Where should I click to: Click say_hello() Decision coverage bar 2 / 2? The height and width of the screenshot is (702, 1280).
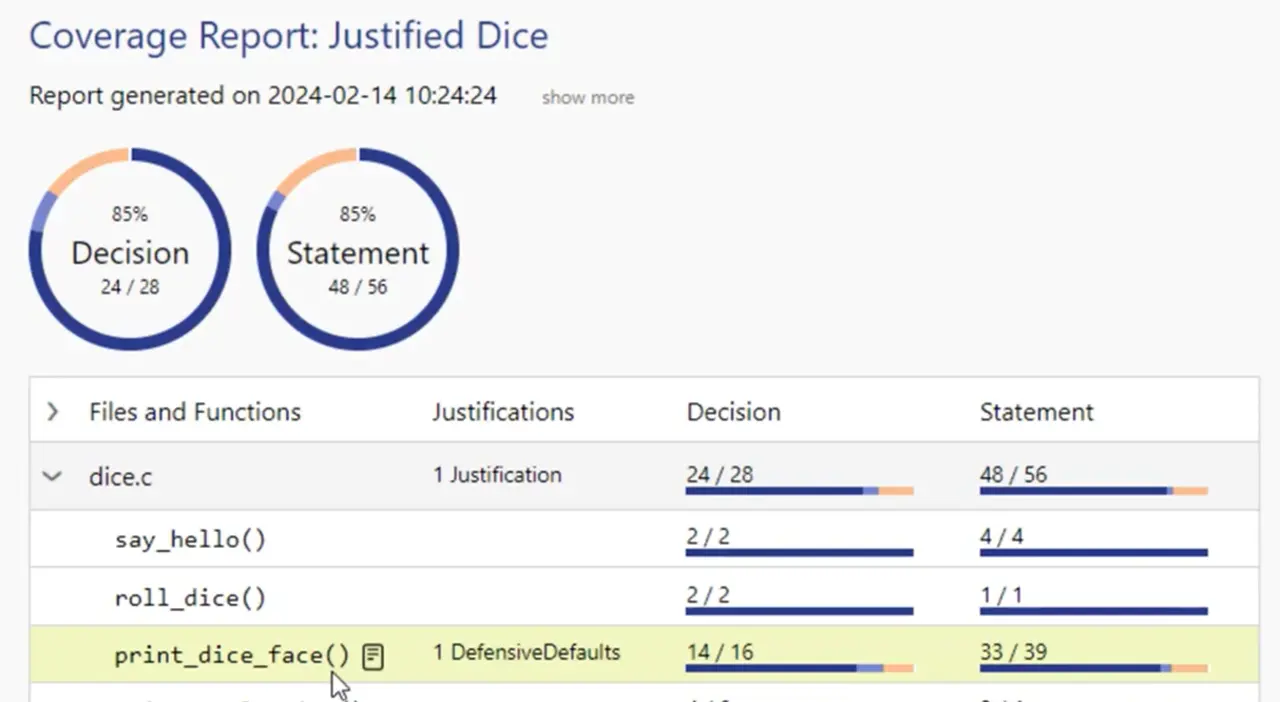click(x=799, y=552)
